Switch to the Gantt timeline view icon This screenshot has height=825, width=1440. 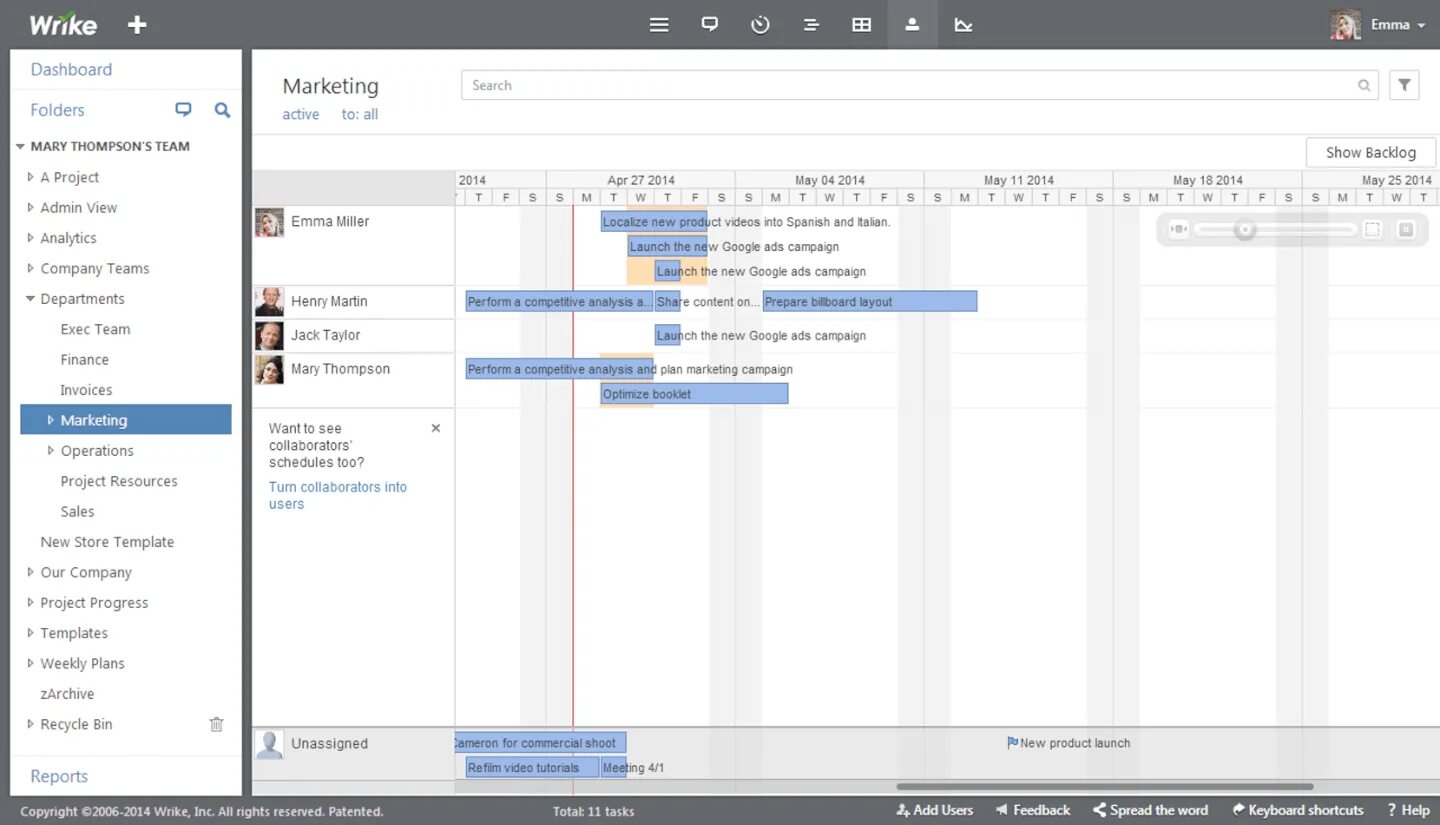coord(811,25)
